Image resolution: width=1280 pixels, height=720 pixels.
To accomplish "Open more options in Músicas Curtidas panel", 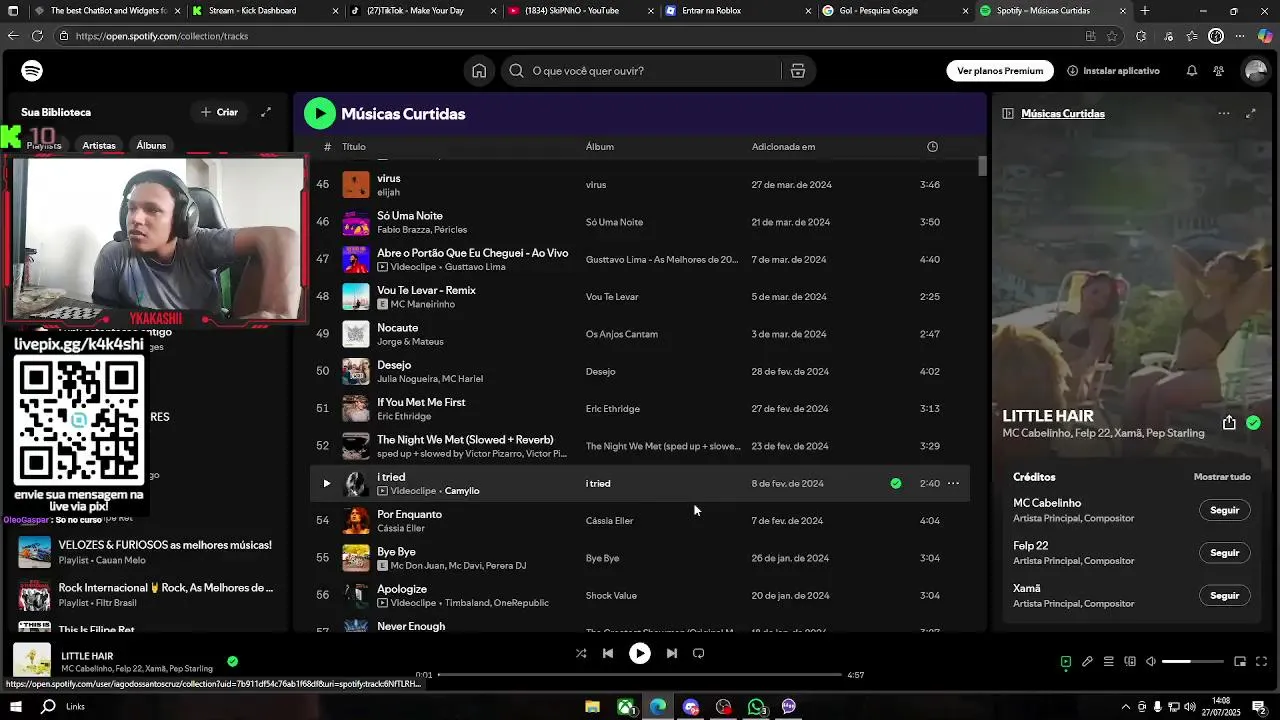I will click(x=1223, y=114).
